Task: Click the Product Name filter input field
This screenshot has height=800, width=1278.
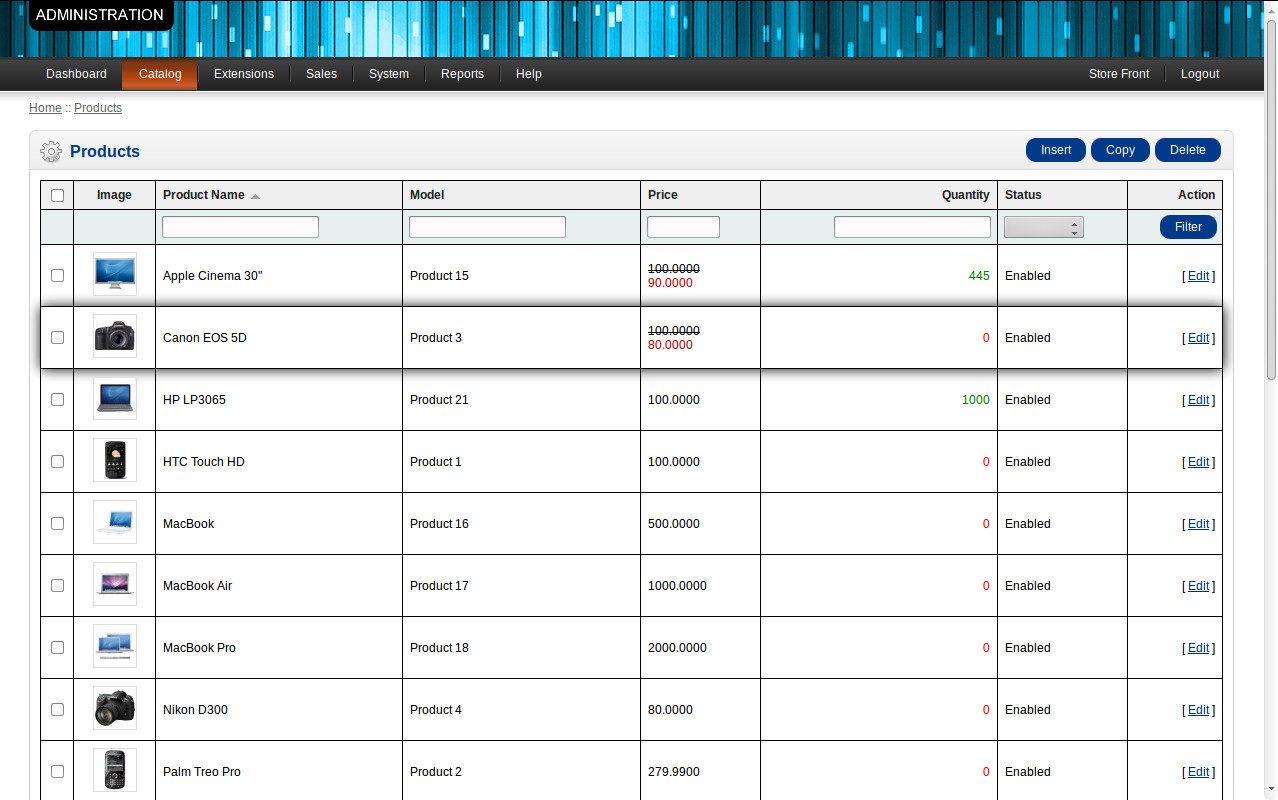Action: click(x=240, y=227)
